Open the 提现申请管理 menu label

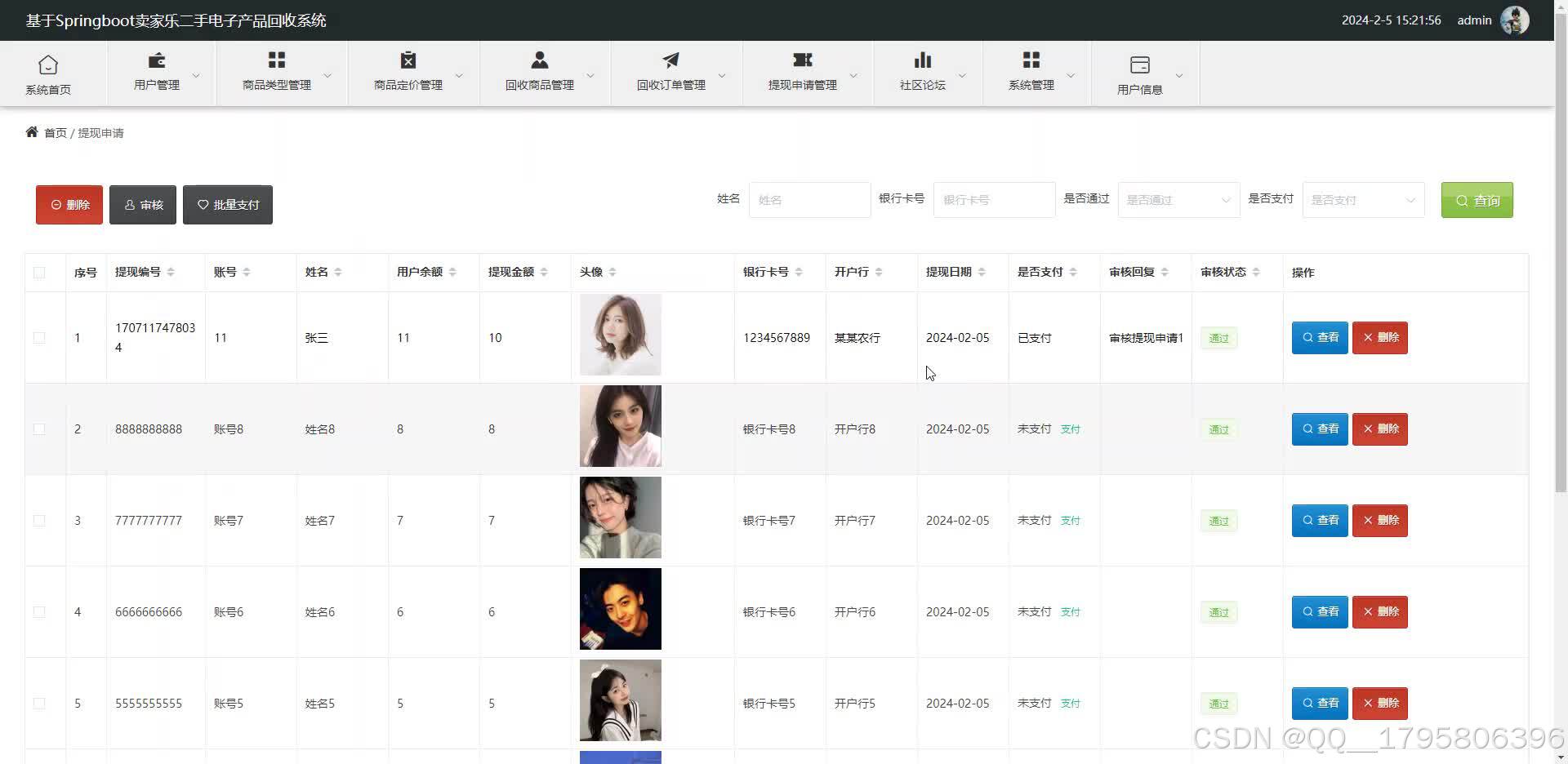[803, 85]
